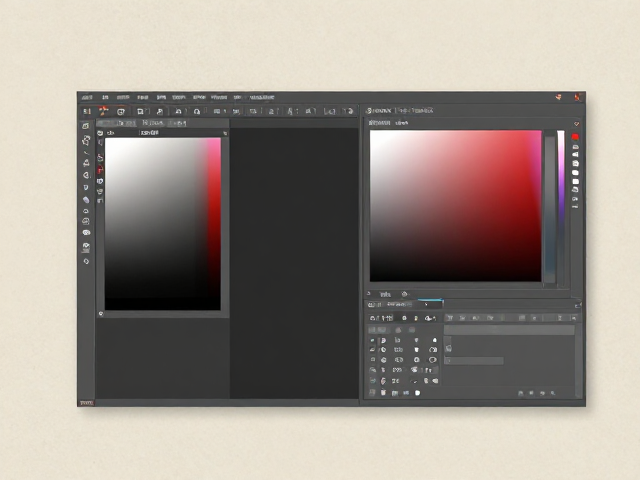Image resolution: width=640 pixels, height=480 pixels.
Task: Select the red icon in the left panel's tool column
Action: [100, 170]
